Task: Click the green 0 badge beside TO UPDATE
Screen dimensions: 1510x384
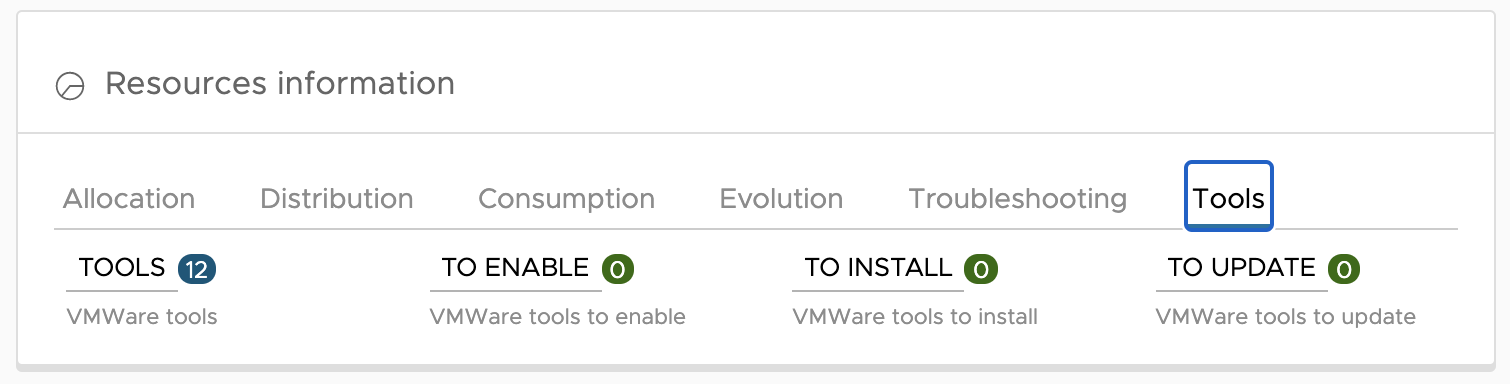Action: [1344, 268]
